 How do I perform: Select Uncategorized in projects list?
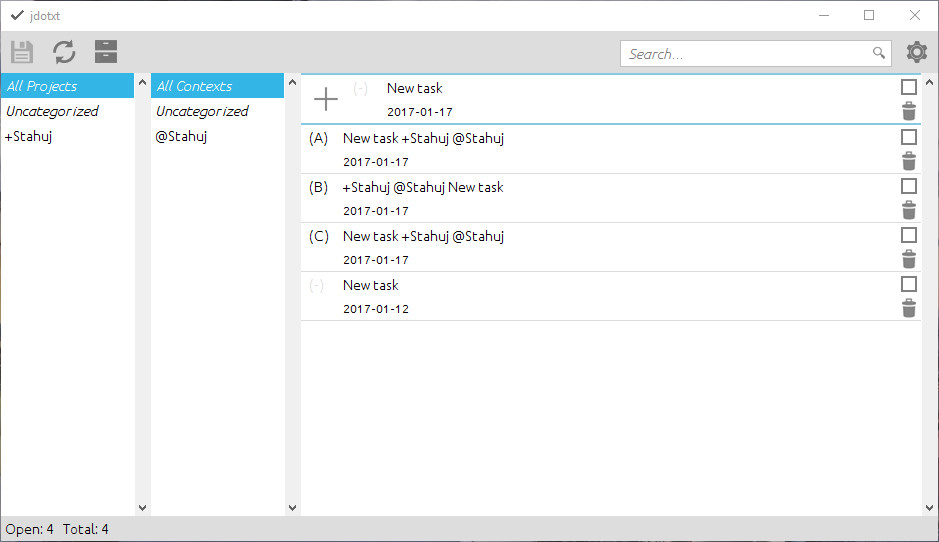67,111
